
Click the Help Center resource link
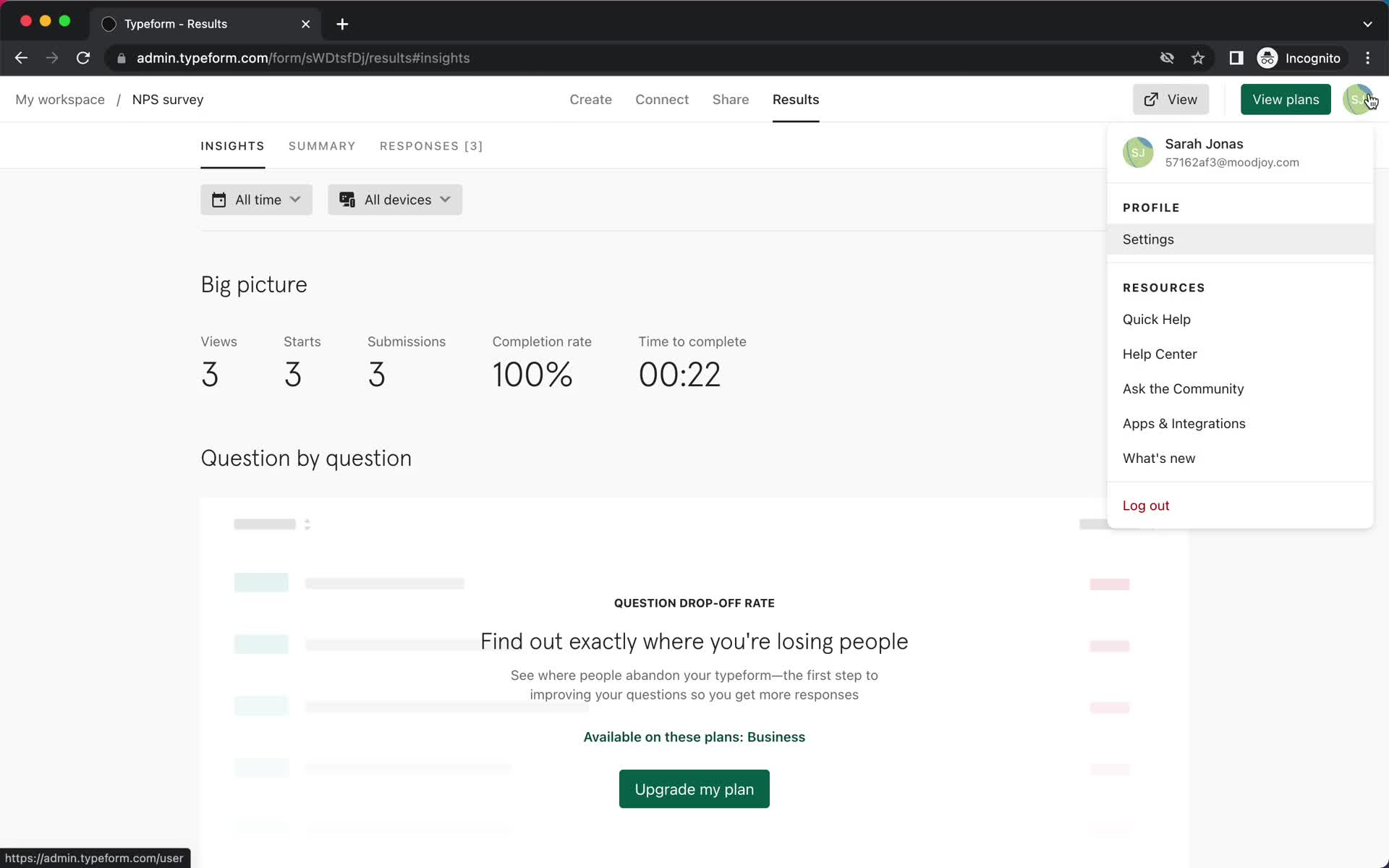(1160, 354)
